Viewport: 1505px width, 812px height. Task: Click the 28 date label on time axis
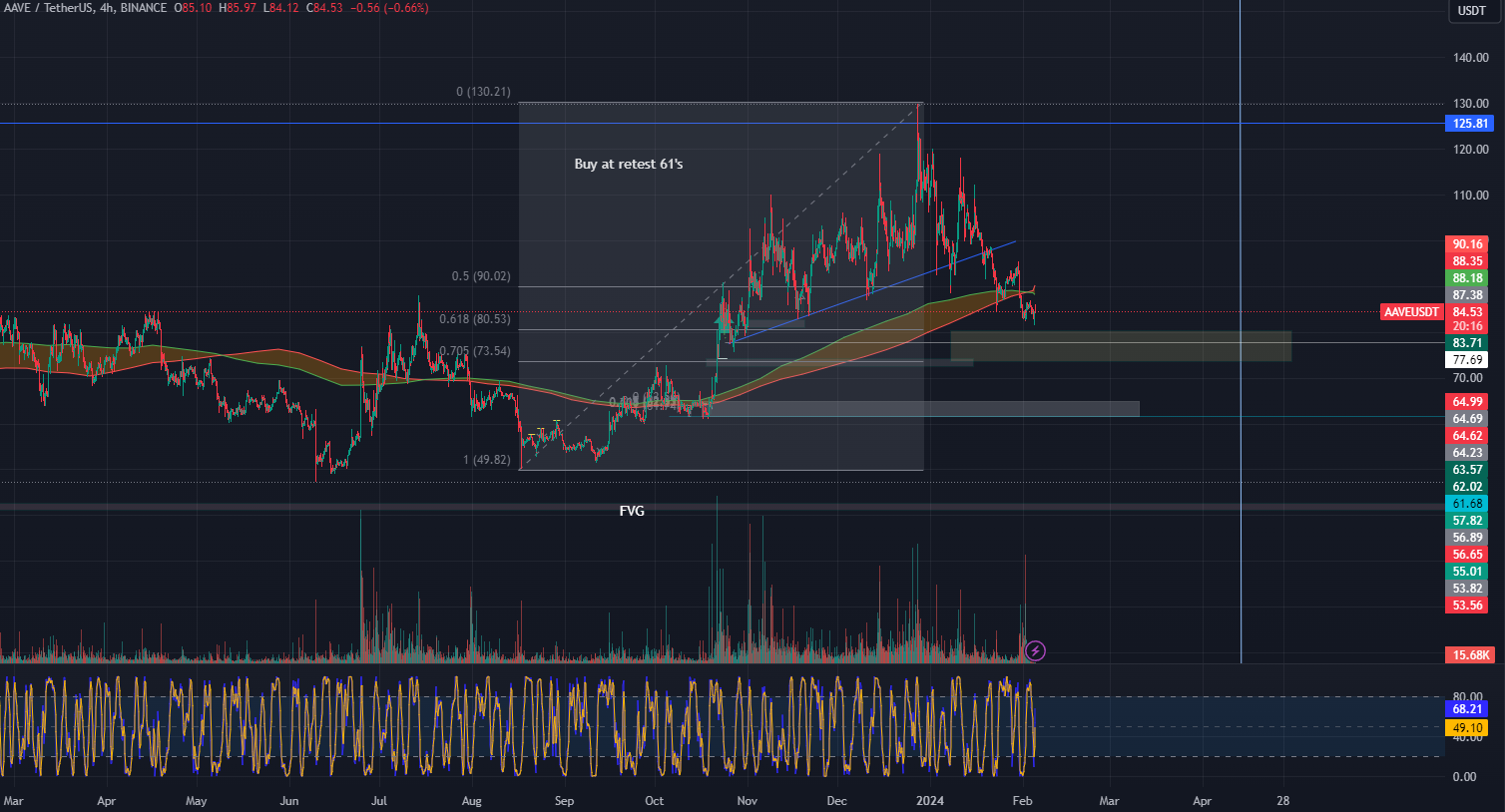[1283, 801]
